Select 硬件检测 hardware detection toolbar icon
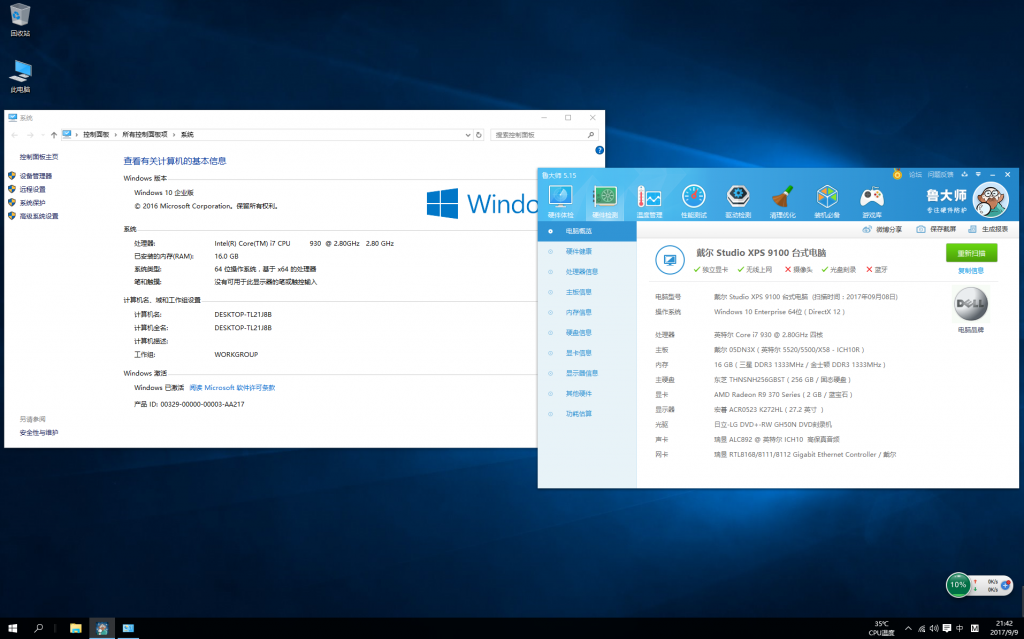This screenshot has width=1024, height=639. [x=605, y=201]
